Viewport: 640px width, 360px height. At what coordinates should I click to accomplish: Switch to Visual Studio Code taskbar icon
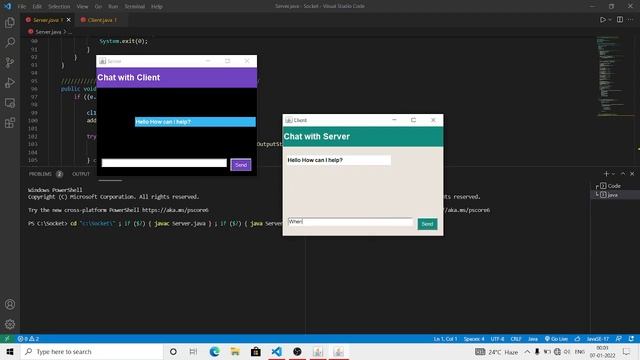pos(276,352)
